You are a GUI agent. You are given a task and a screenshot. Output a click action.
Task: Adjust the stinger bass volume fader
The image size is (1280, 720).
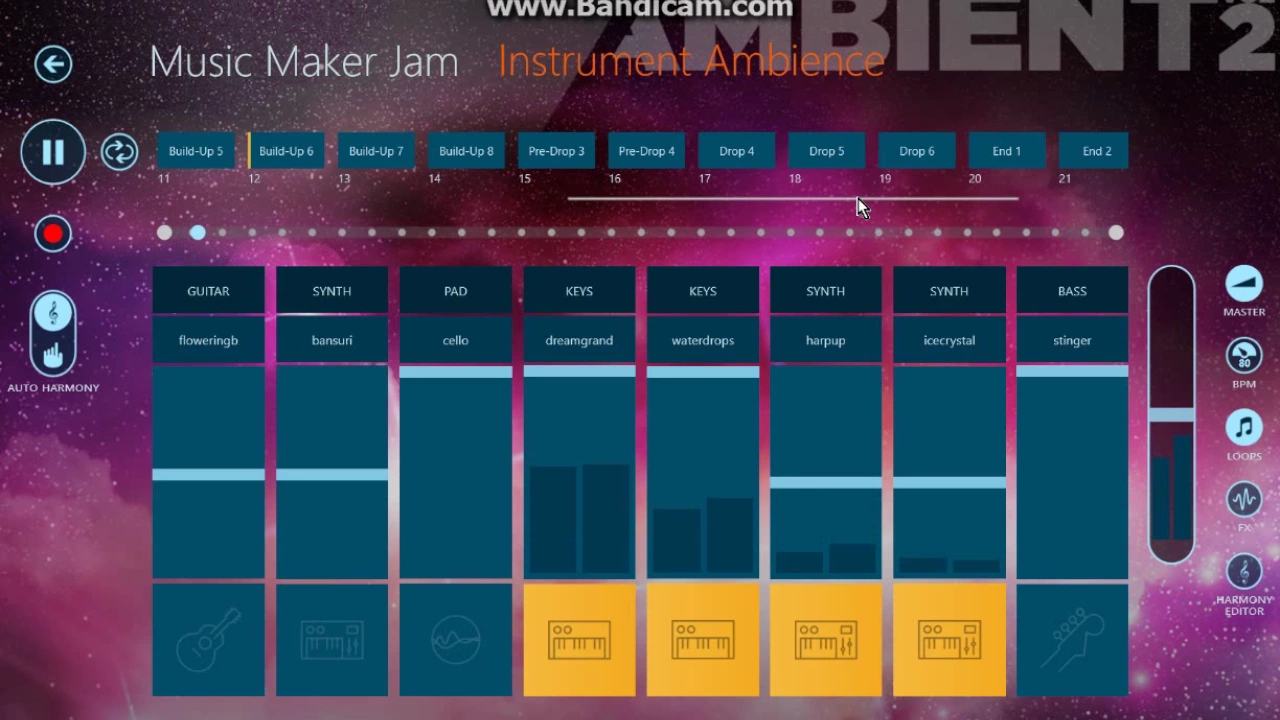tap(1072, 371)
